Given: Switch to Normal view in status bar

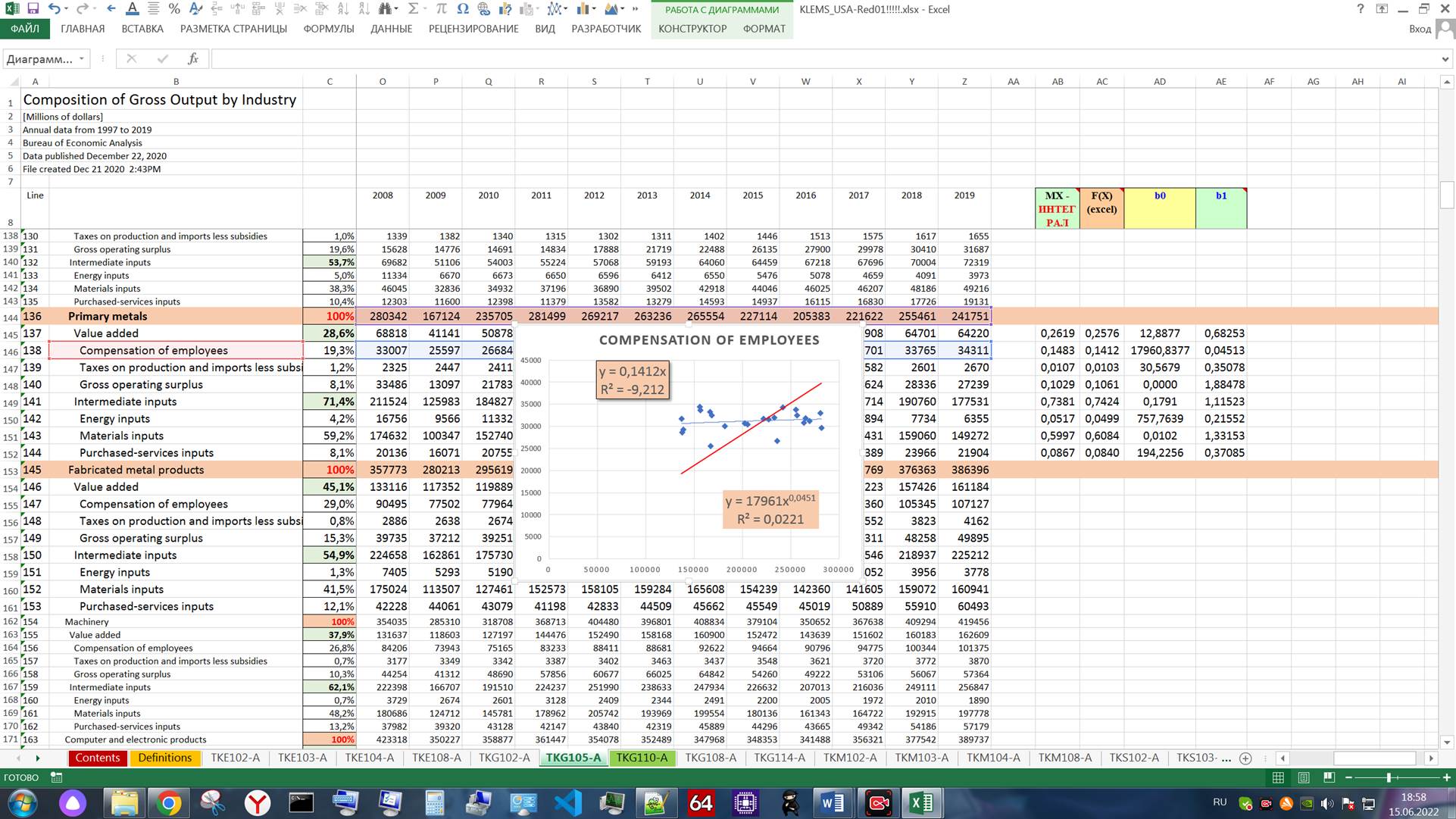Looking at the screenshot, I should tap(1278, 777).
